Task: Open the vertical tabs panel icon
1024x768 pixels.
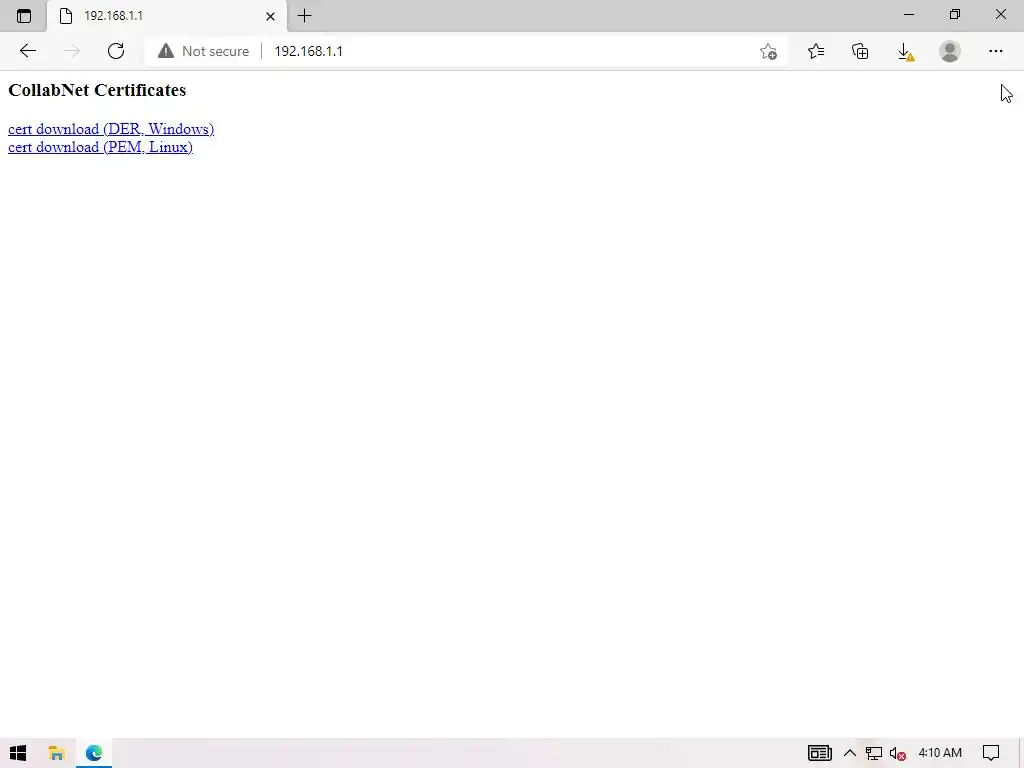Action: [x=24, y=16]
